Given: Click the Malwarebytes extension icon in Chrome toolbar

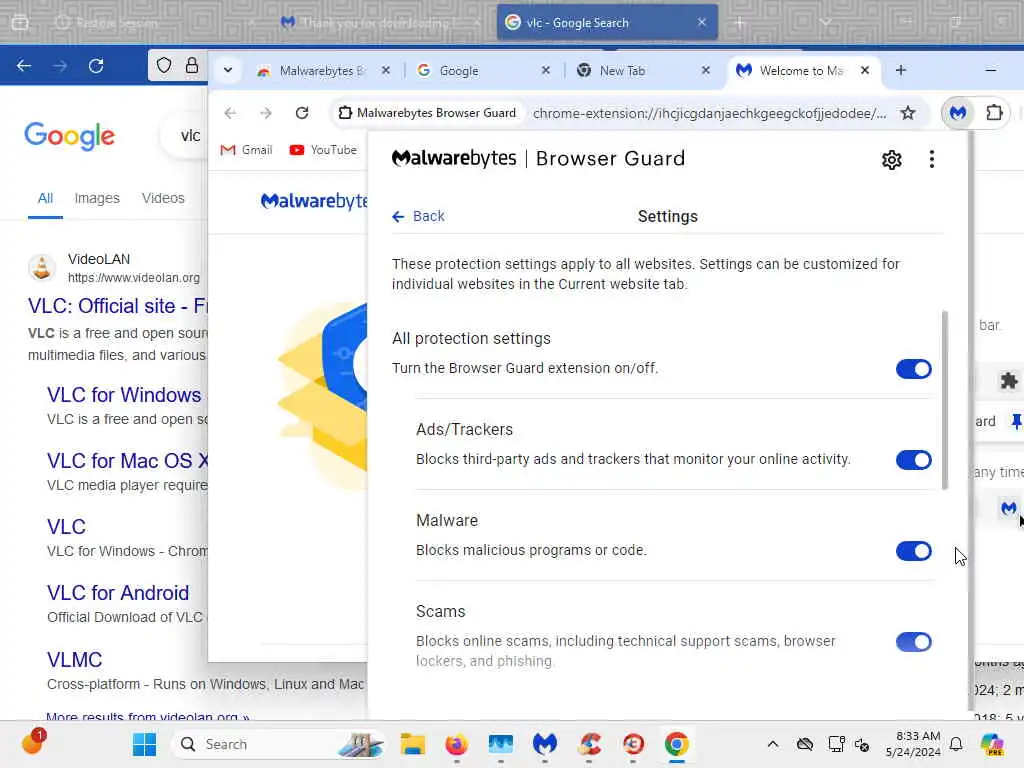Looking at the screenshot, I should pos(957,113).
